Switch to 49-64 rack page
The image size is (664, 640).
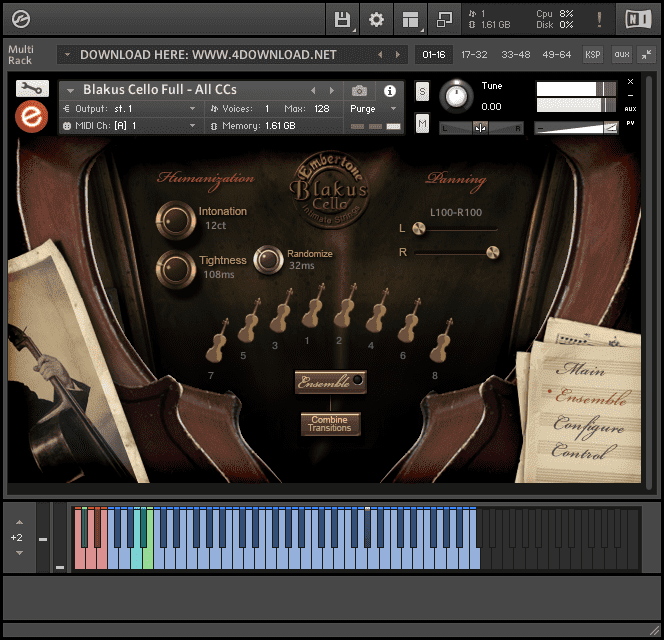coord(556,55)
